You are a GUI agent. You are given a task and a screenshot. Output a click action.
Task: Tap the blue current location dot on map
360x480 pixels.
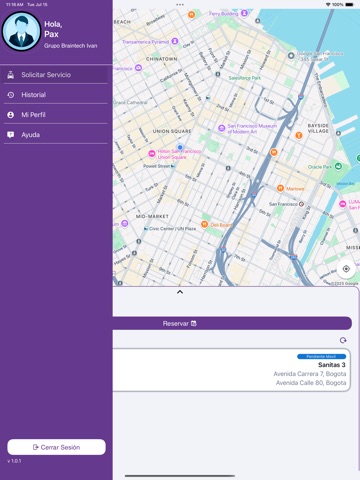coord(180,147)
